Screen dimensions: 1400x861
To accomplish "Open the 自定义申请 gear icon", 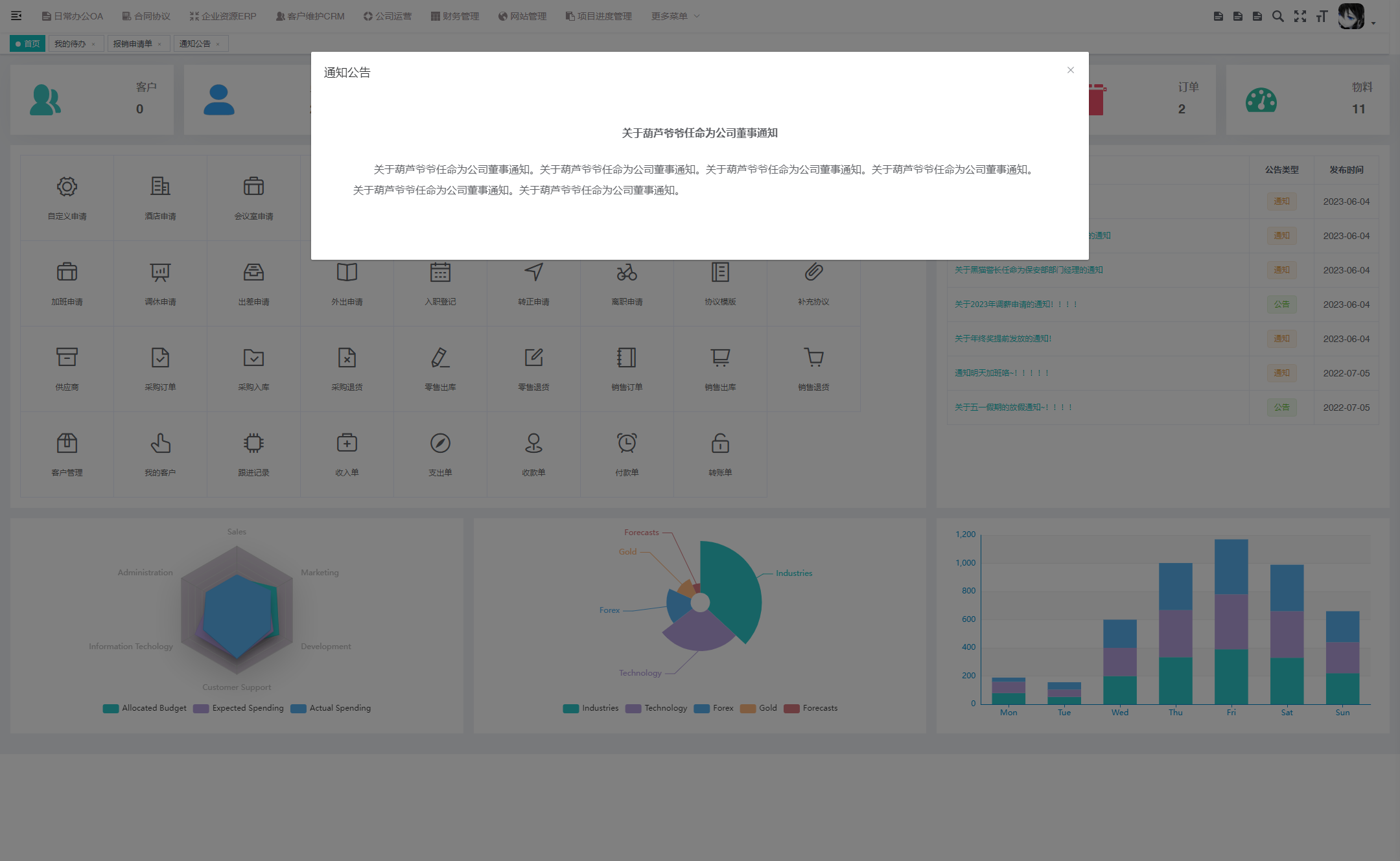I will [67, 187].
